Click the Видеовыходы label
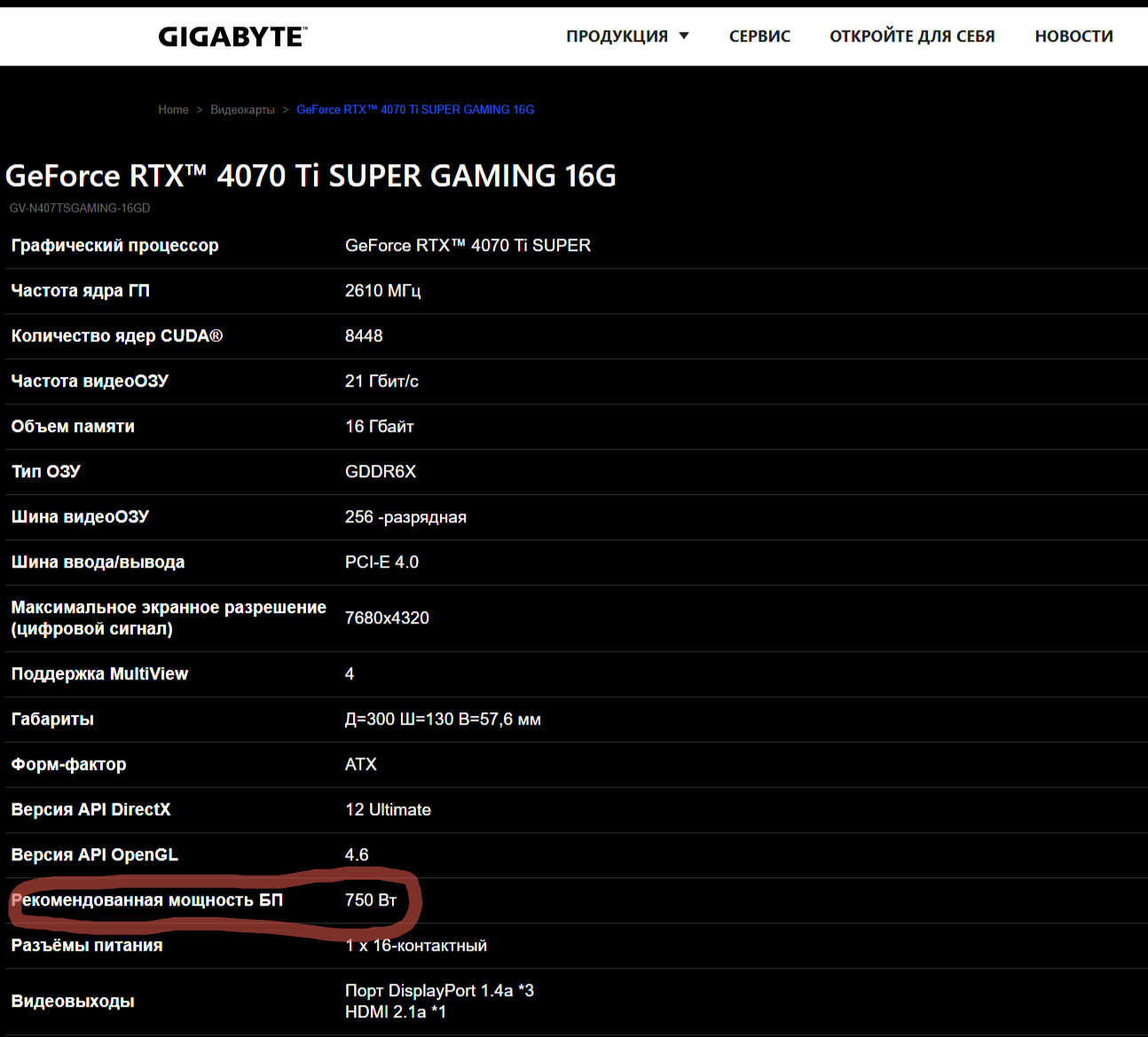1148x1037 pixels. tap(73, 1002)
